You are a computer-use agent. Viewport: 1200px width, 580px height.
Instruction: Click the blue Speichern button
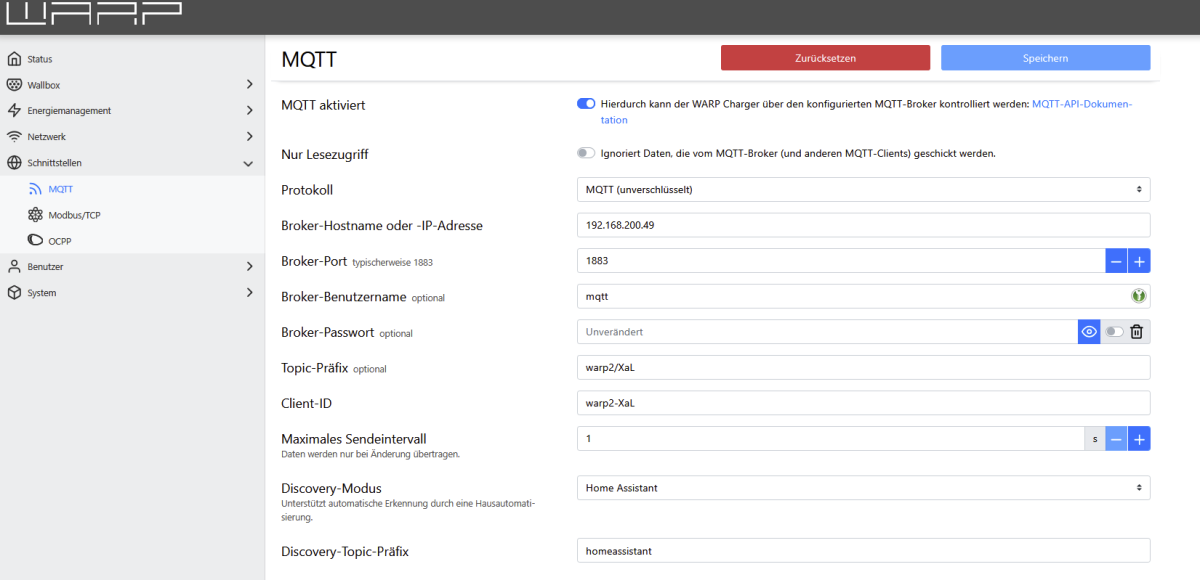click(1045, 58)
